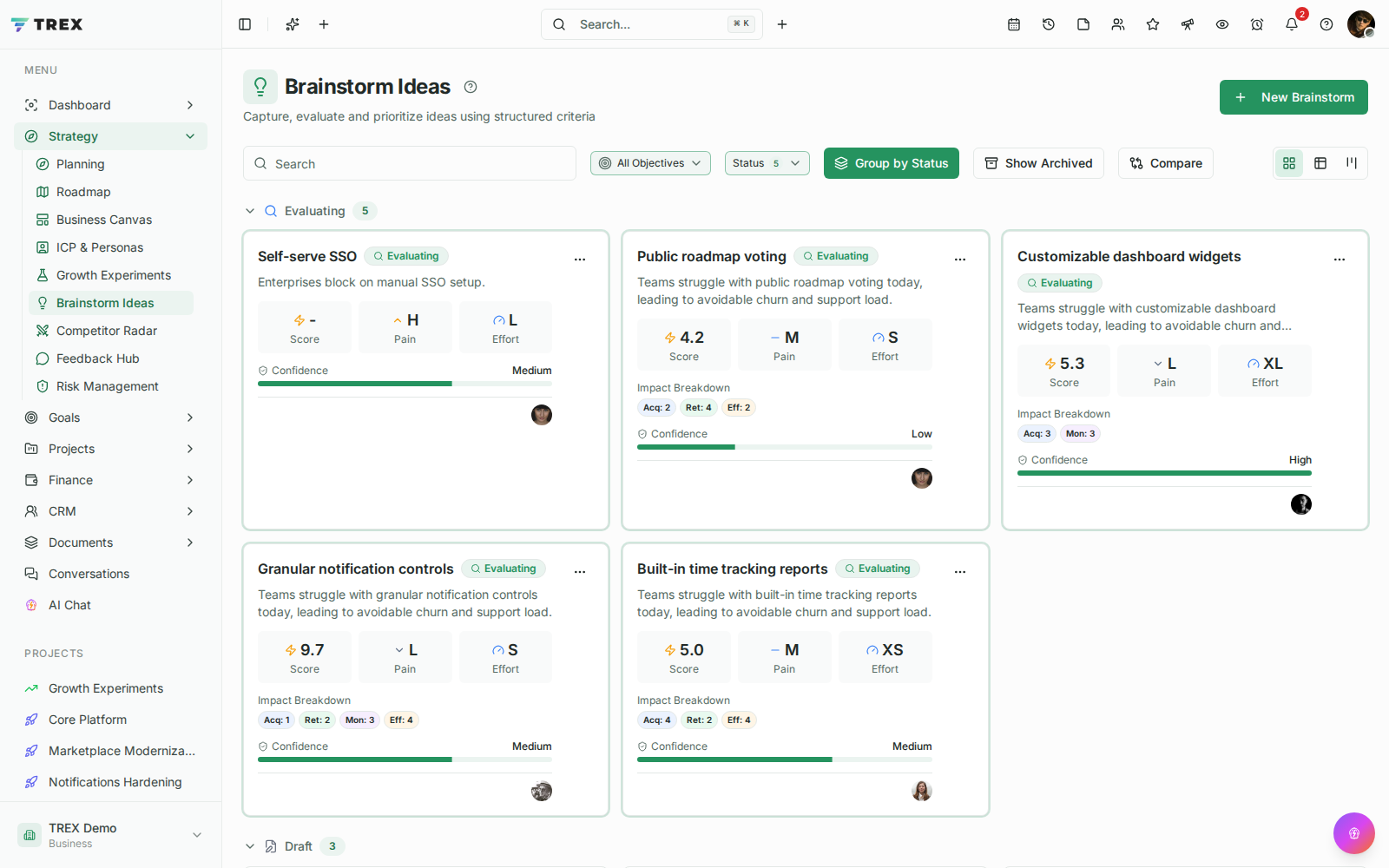Open ICP & Personas page
1389x868 pixels.
click(x=111, y=247)
